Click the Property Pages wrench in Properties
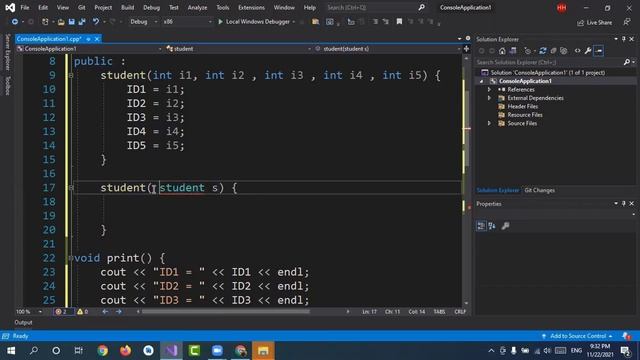640x360 pixels. coord(505,226)
